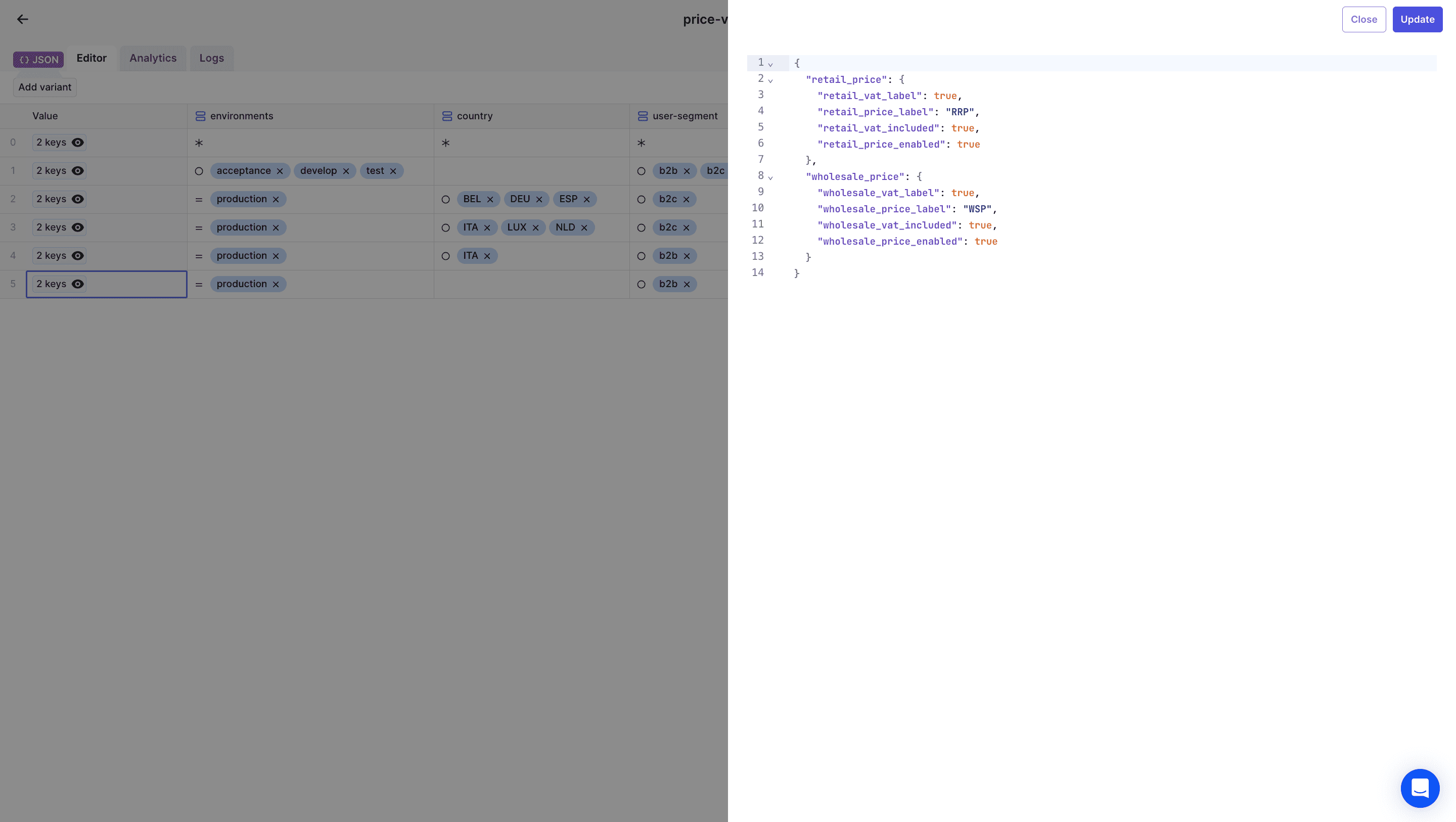Screen dimensions: 1456x822
Task: Change environments operator circle in row 1
Action: [x=199, y=171]
